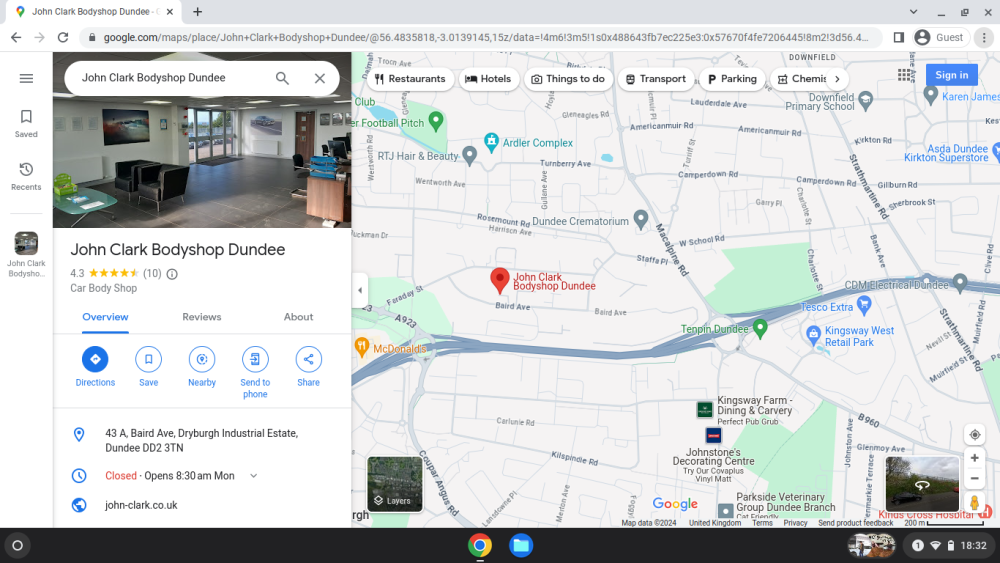This screenshot has width=1000, height=563.
Task: Click the Tenpin Dundee map marker
Action: point(760,328)
